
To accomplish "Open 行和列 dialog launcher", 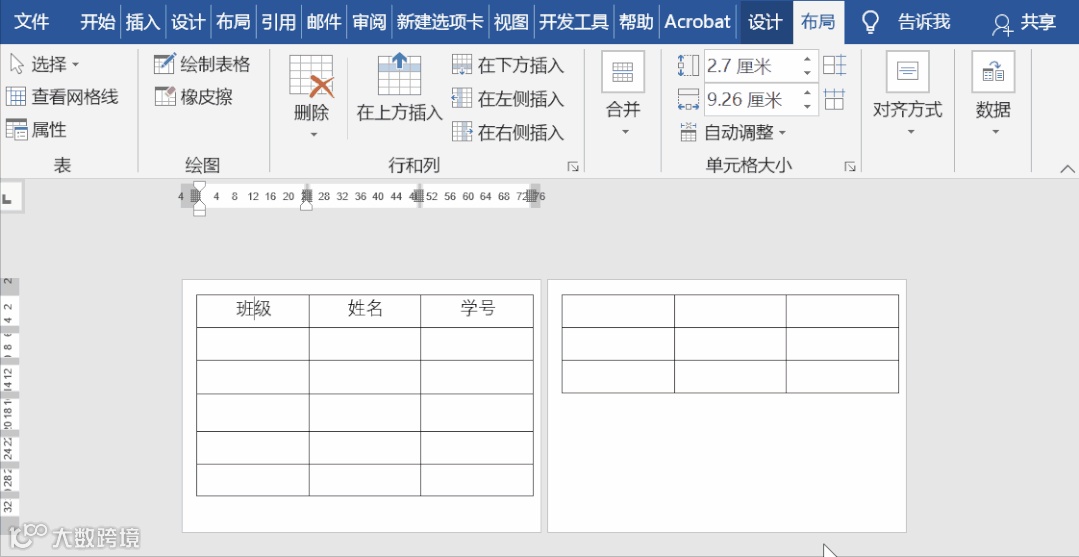I will tap(573, 166).
